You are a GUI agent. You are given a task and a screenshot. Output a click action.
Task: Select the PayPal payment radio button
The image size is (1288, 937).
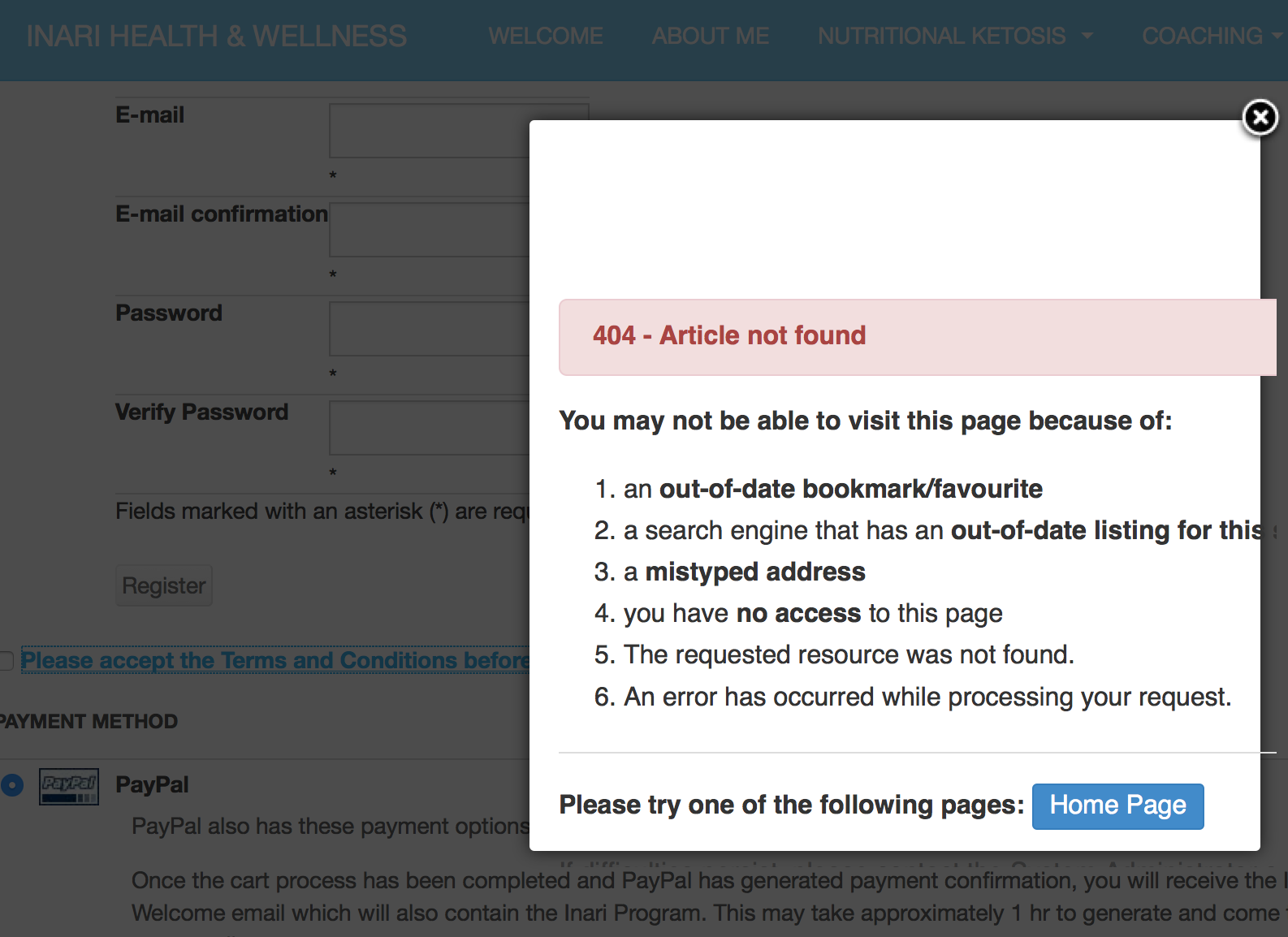(12, 785)
